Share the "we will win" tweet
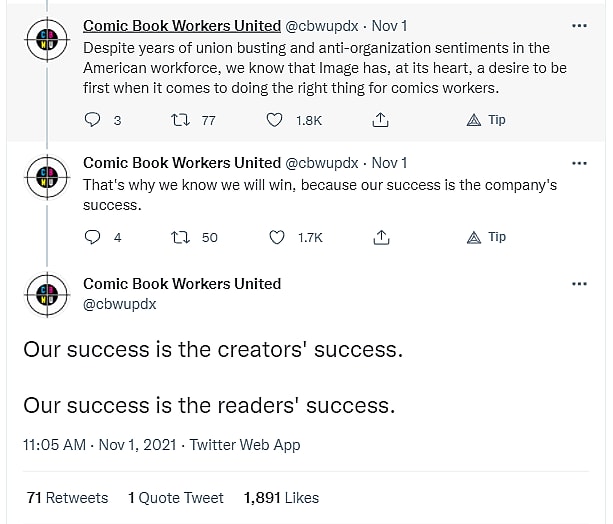 [x=380, y=237]
